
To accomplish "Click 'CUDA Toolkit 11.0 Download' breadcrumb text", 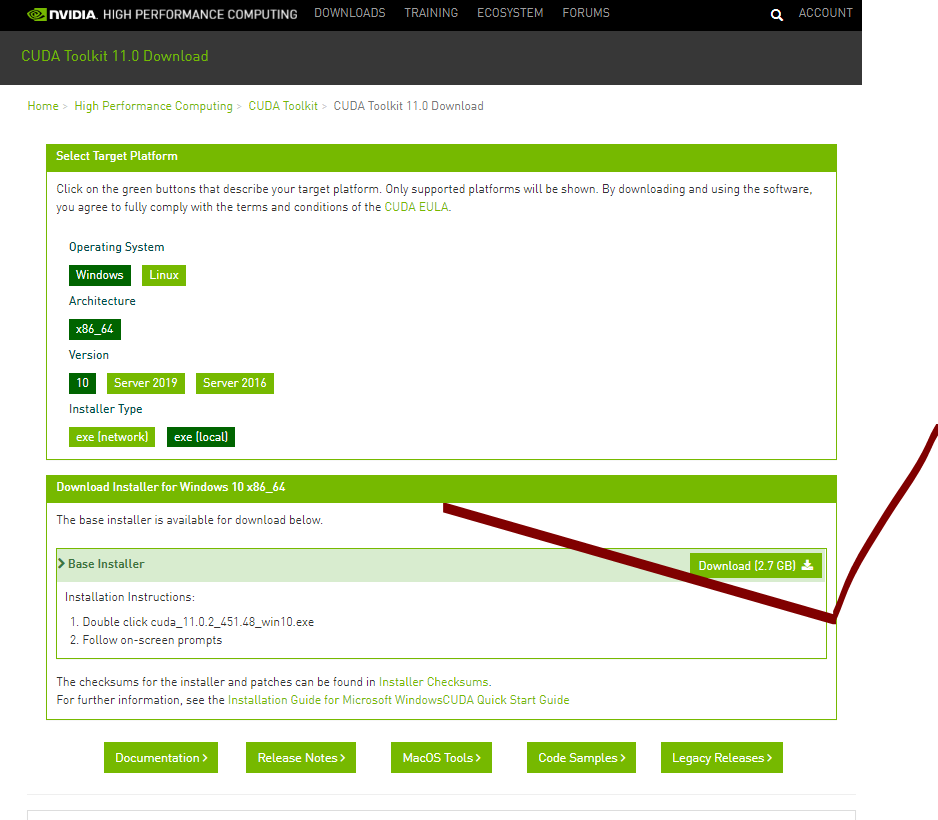I will 409,106.
